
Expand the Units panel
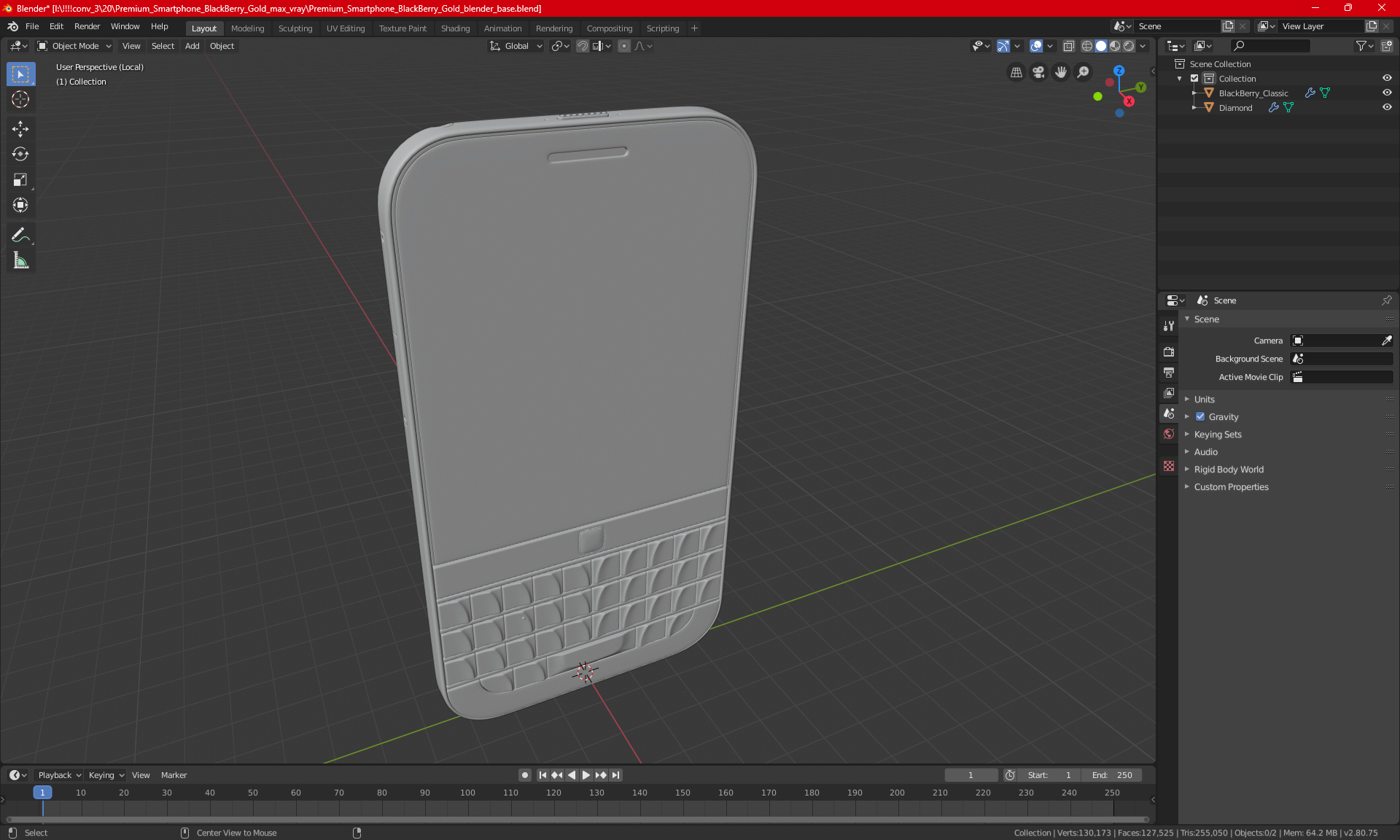pyautogui.click(x=1204, y=400)
